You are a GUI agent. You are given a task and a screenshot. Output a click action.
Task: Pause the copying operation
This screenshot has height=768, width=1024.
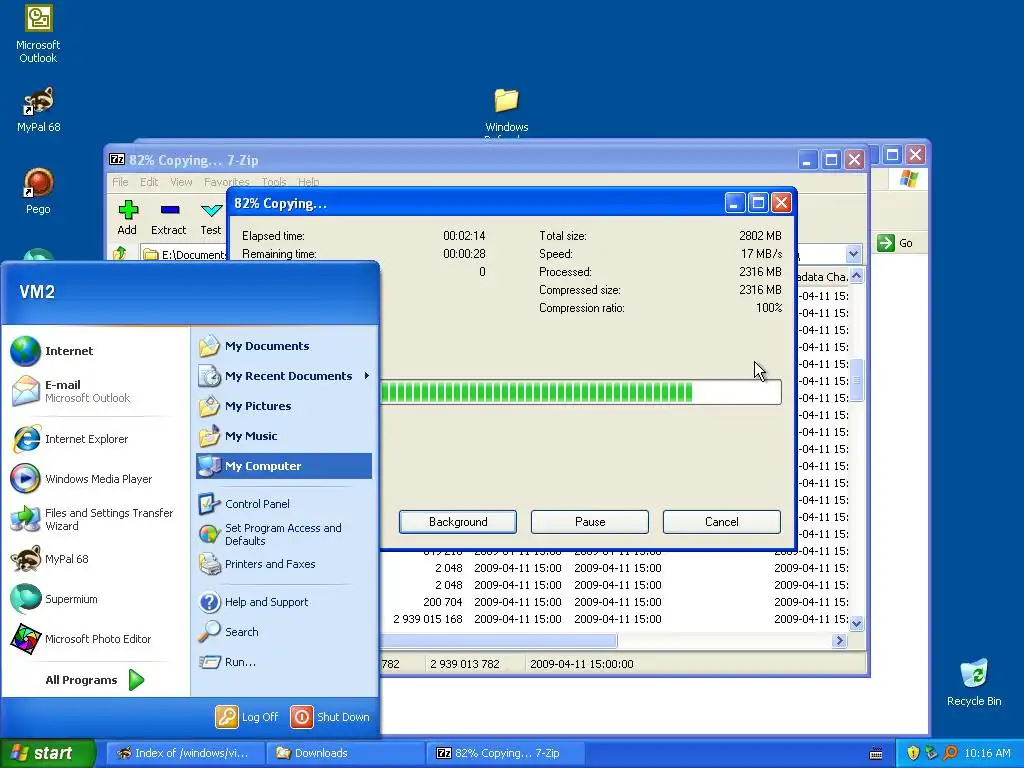pos(590,522)
